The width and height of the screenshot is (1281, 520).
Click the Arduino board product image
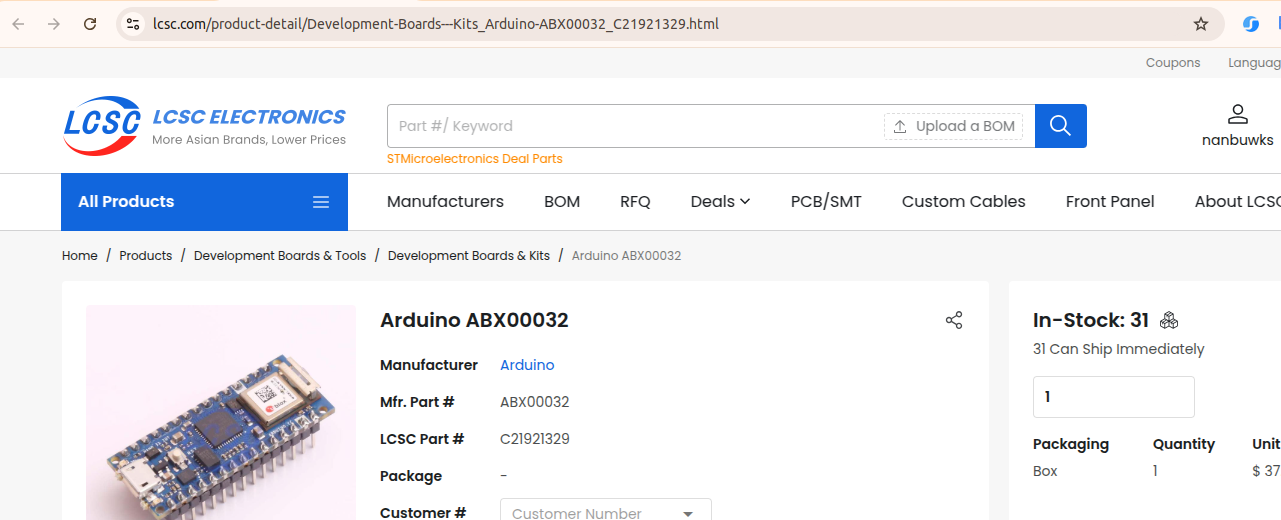221,412
